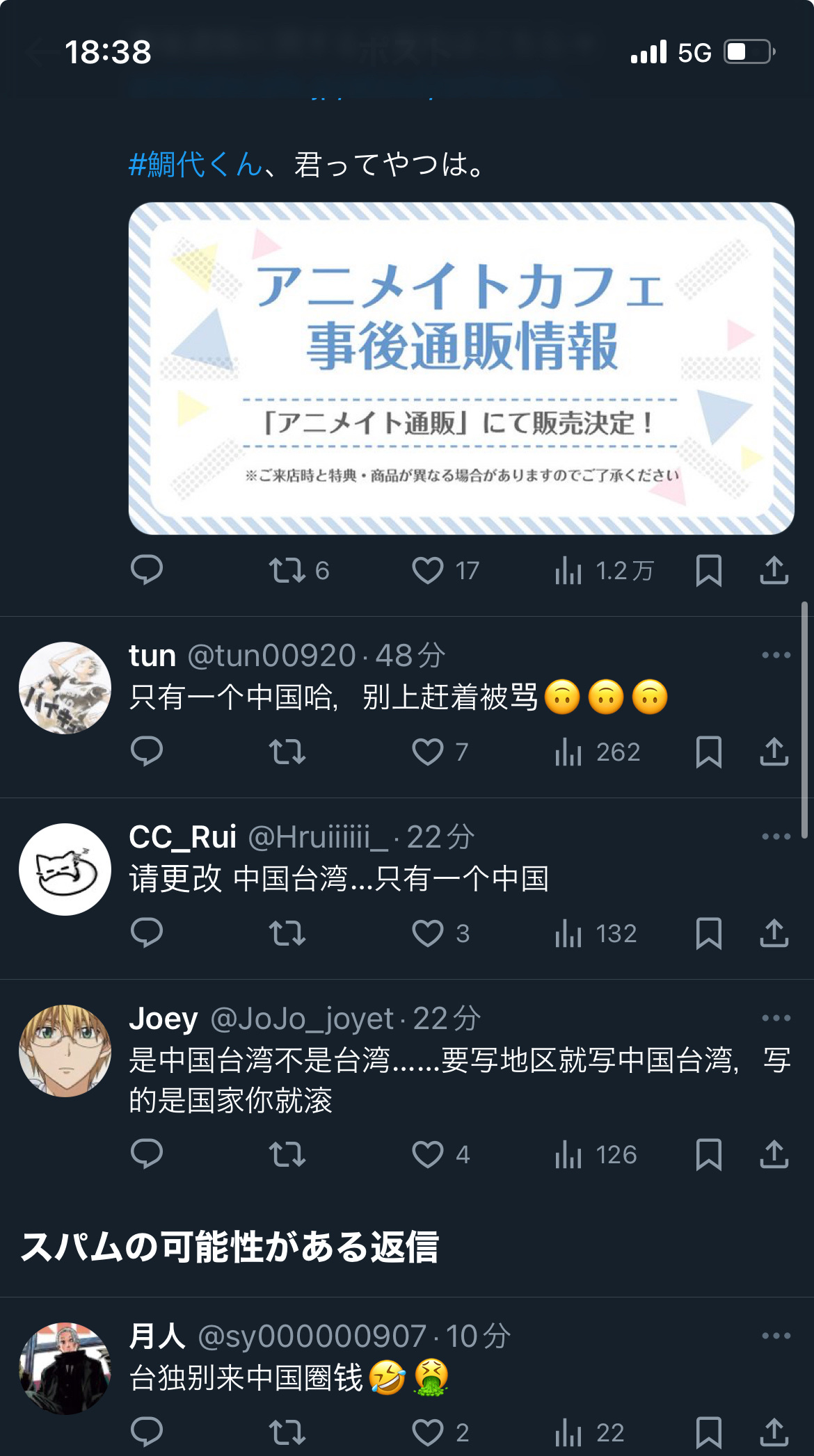Bookmark CC_Rui's reply

[709, 933]
